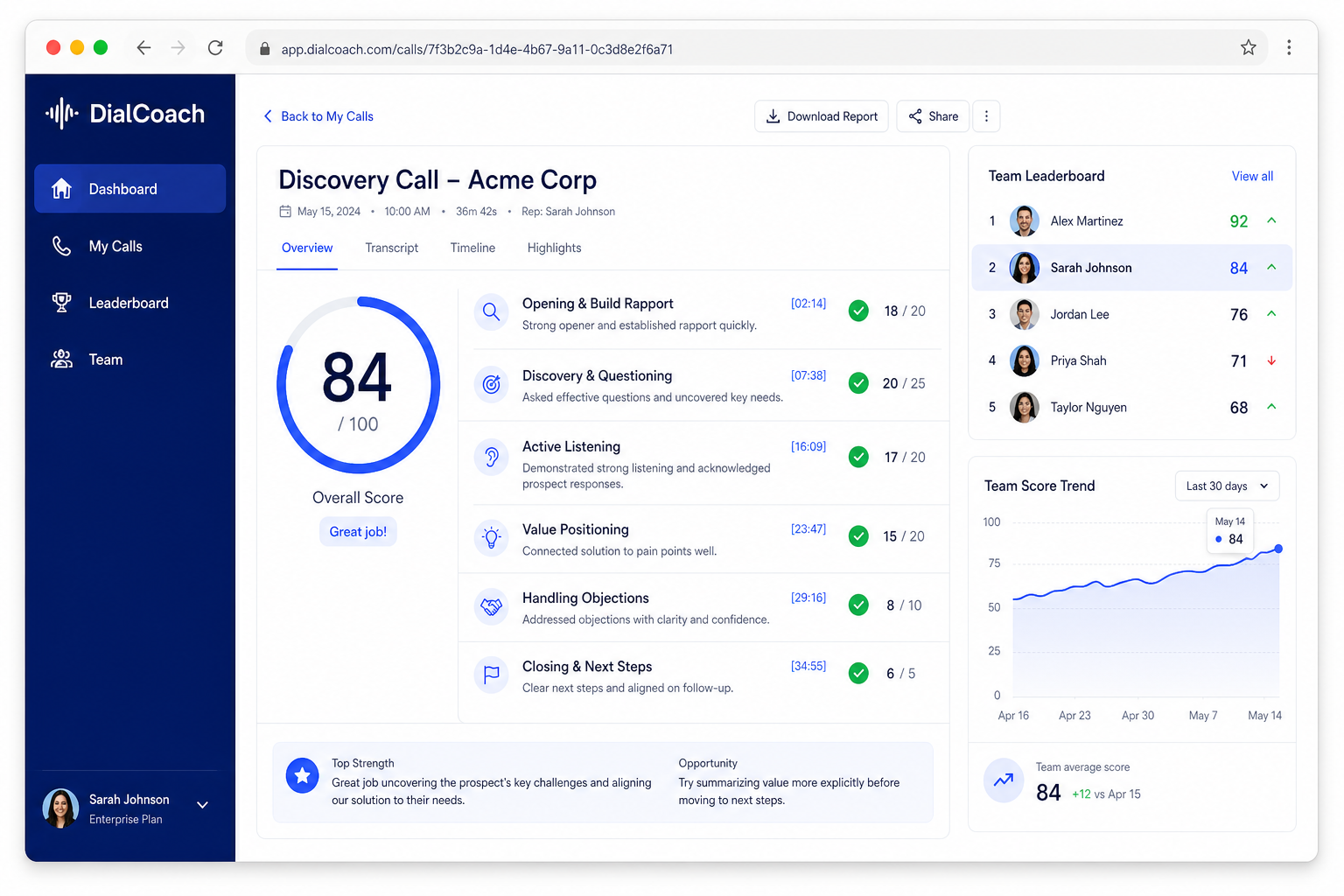This screenshot has width=1344, height=896.
Task: Open the Last 30 days dropdown
Action: click(1227, 486)
